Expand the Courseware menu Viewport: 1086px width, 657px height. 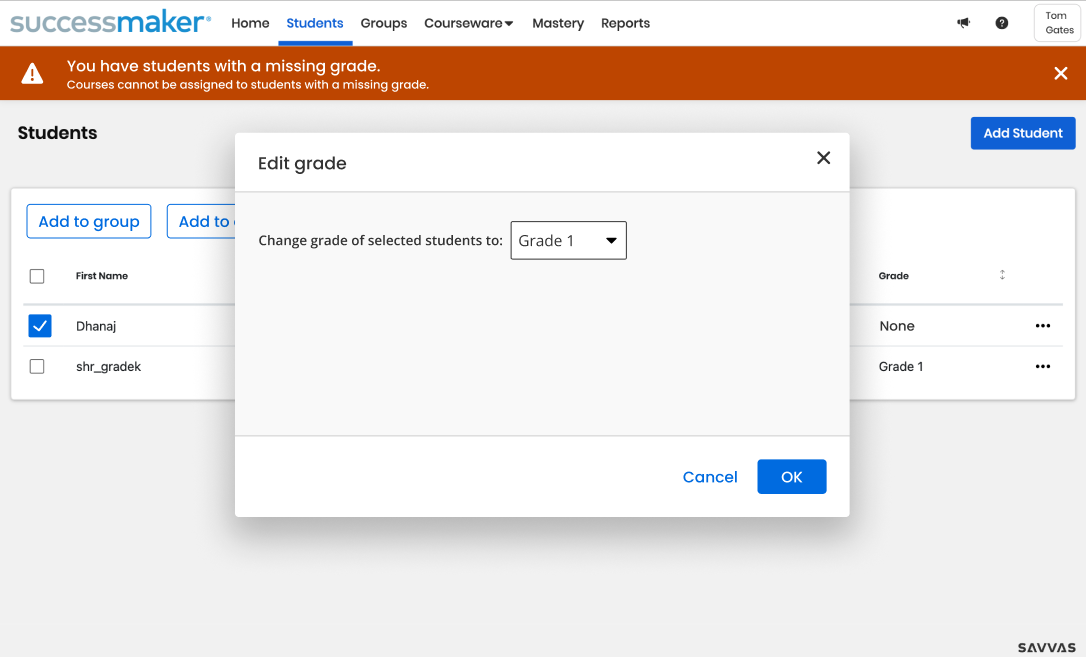pyautogui.click(x=468, y=23)
